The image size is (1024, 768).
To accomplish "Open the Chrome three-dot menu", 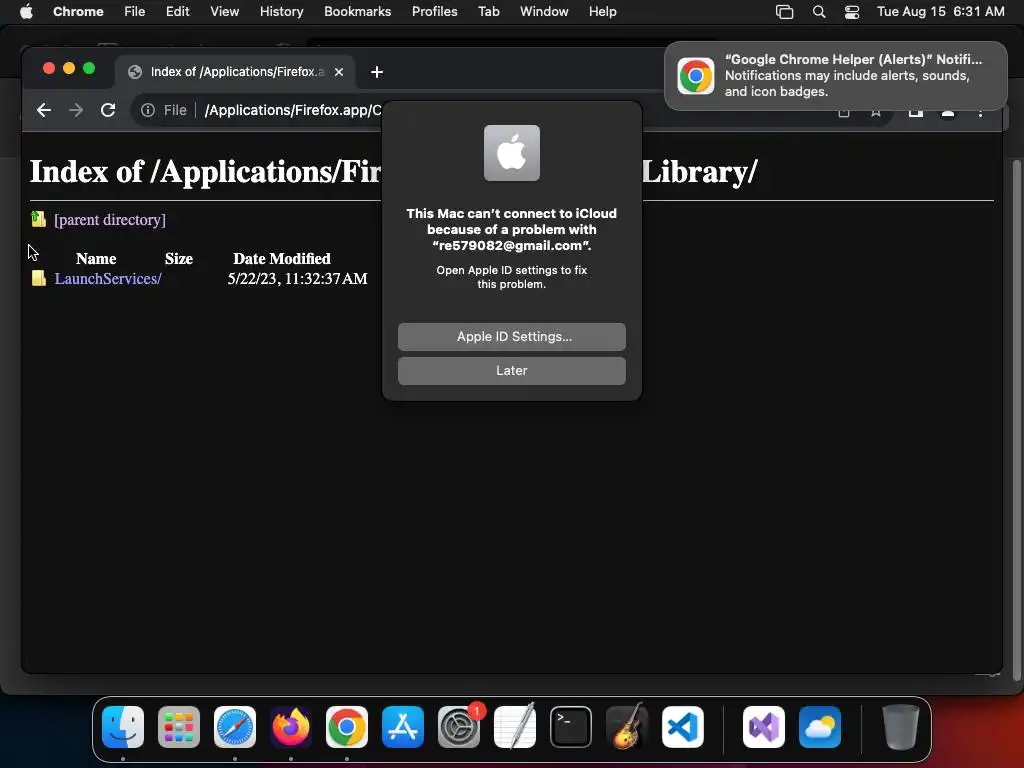I will [980, 112].
